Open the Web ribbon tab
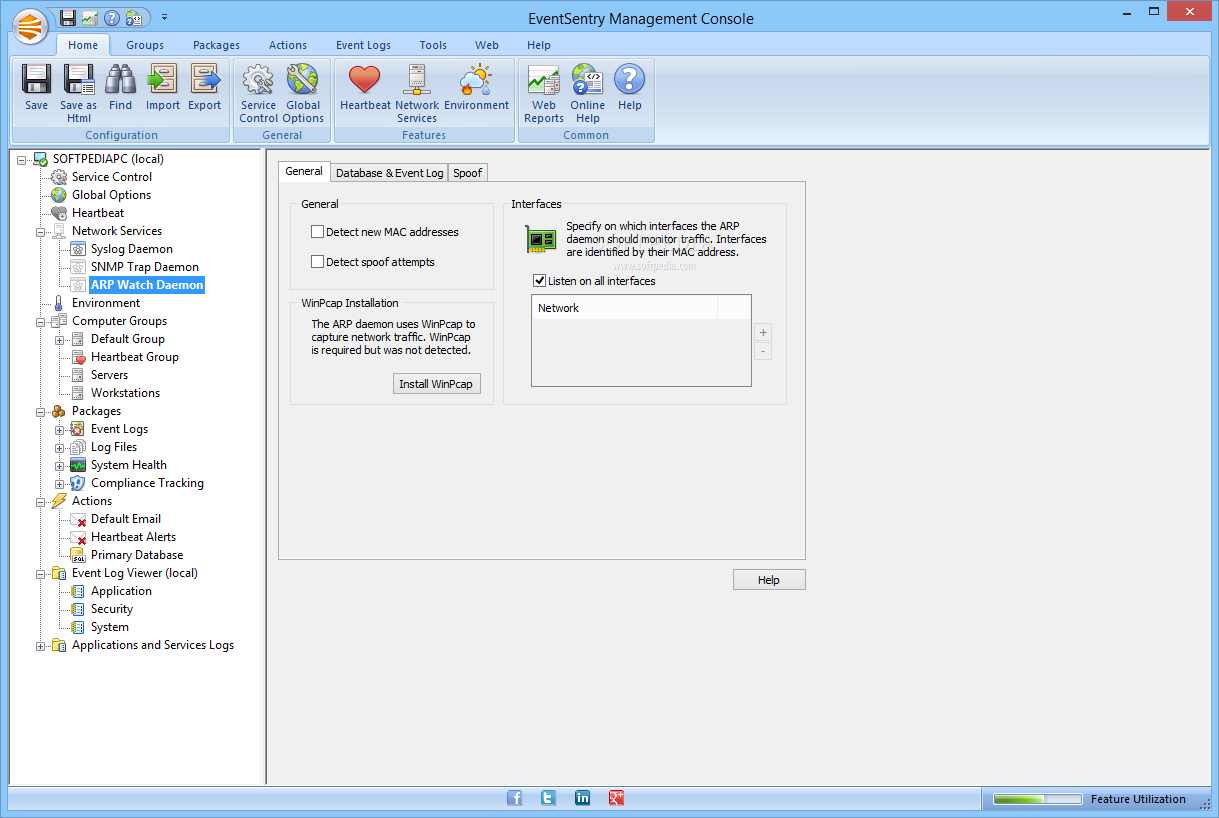Image resolution: width=1219 pixels, height=818 pixels. [x=487, y=45]
